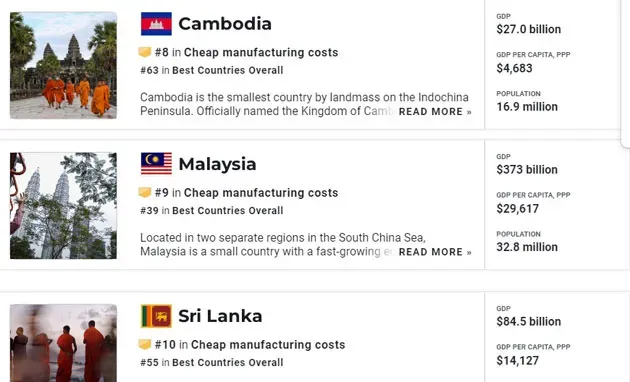Viewport: 630px width, 382px height.
Task: Click the Cambodia flag icon
Action: 156,24
